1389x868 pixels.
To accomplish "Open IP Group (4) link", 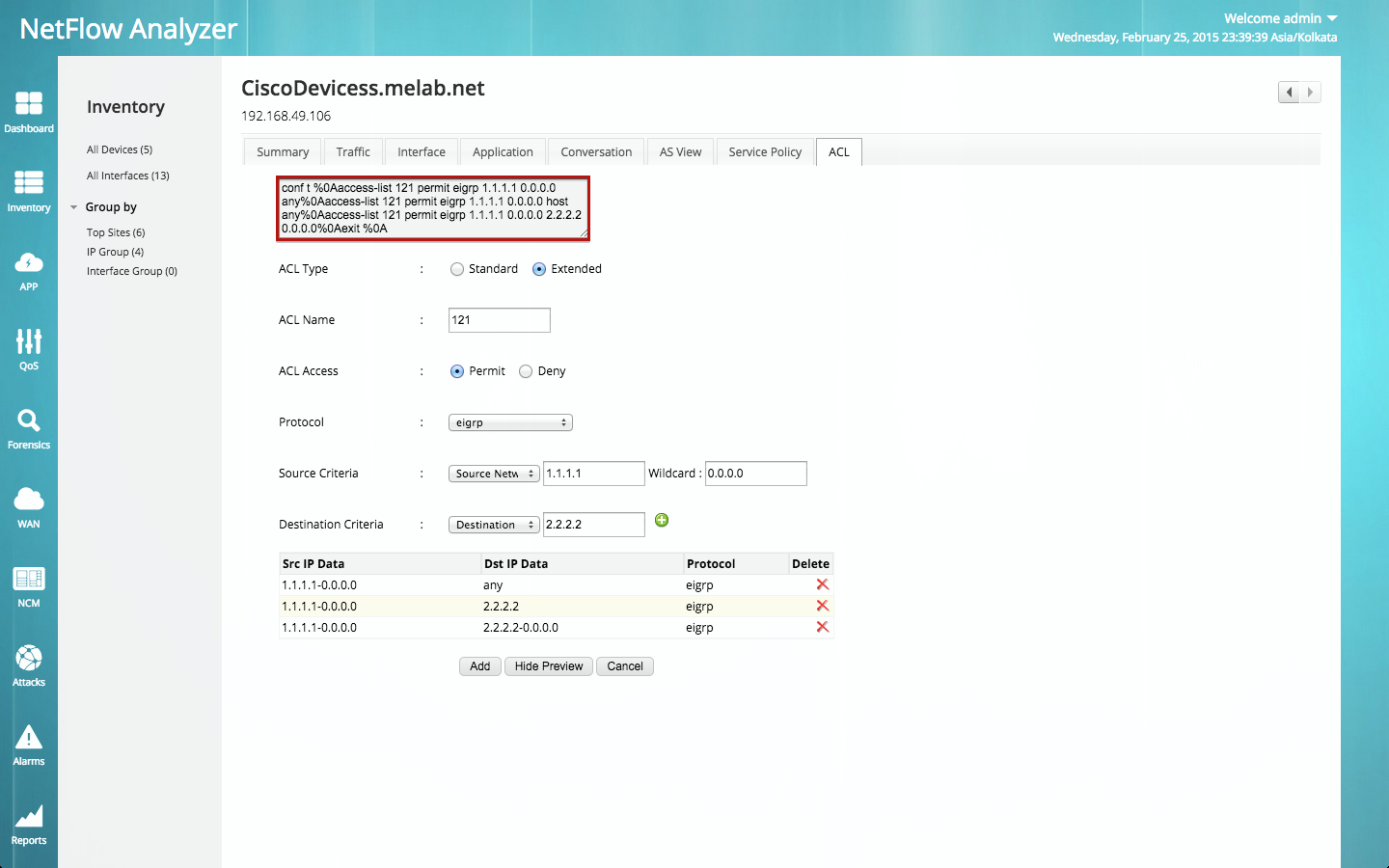I will tap(115, 252).
